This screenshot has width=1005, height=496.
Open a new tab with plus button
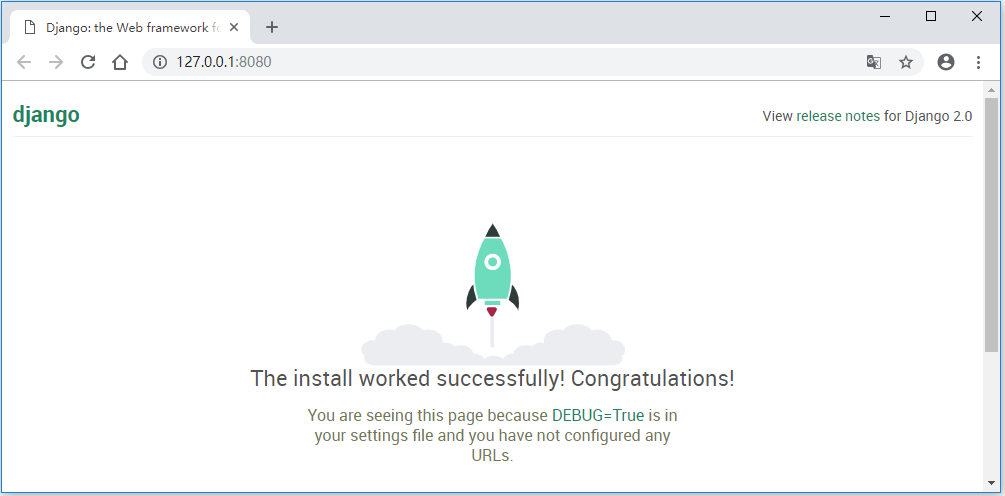tap(272, 27)
